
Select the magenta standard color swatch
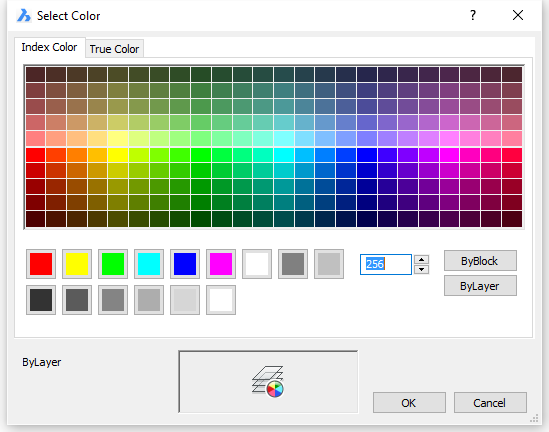pyautogui.click(x=221, y=264)
